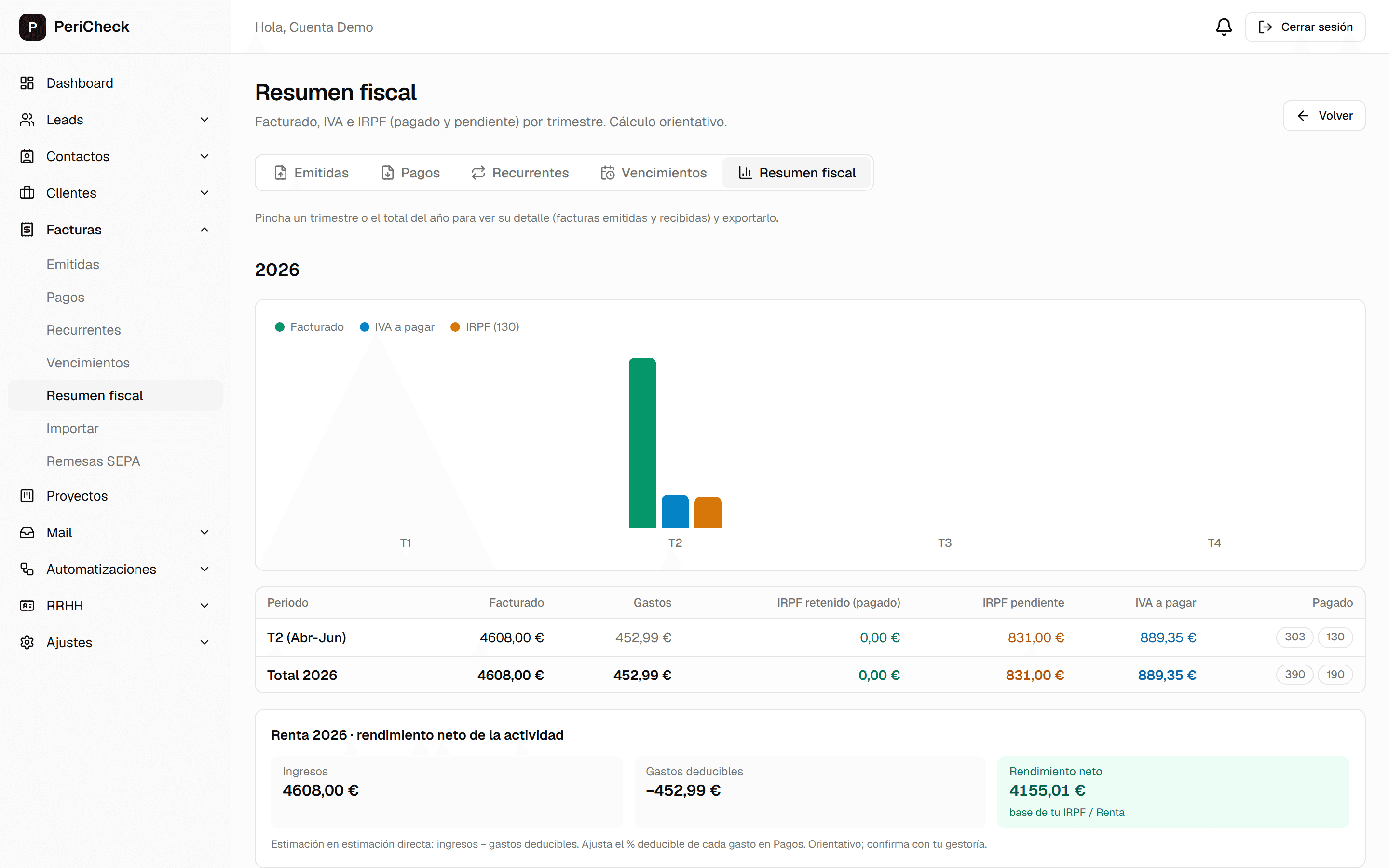Collapse the Facturas section chevron
The image size is (1389, 868).
point(204,230)
